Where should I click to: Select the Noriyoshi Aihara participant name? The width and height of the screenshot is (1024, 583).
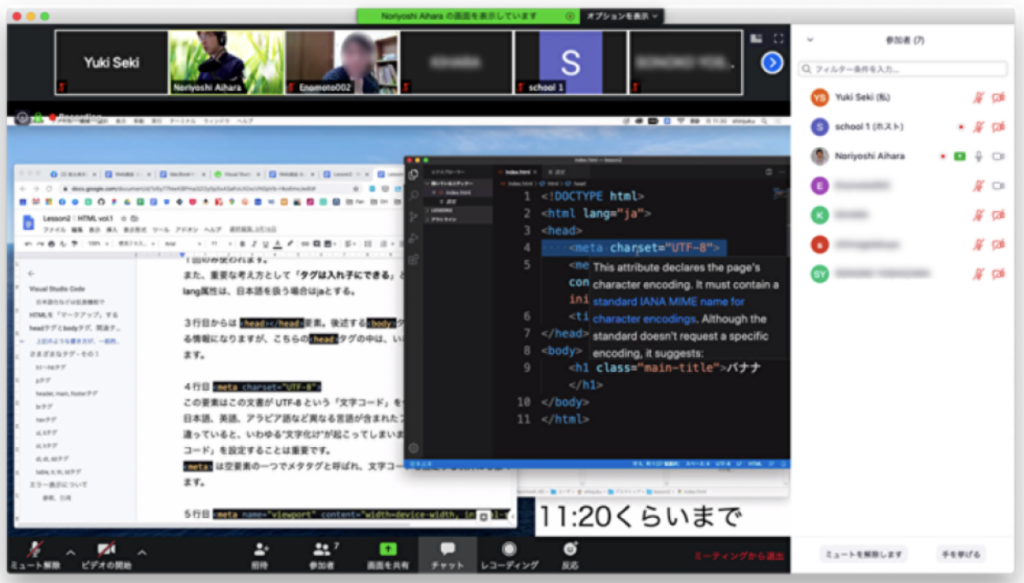click(869, 156)
